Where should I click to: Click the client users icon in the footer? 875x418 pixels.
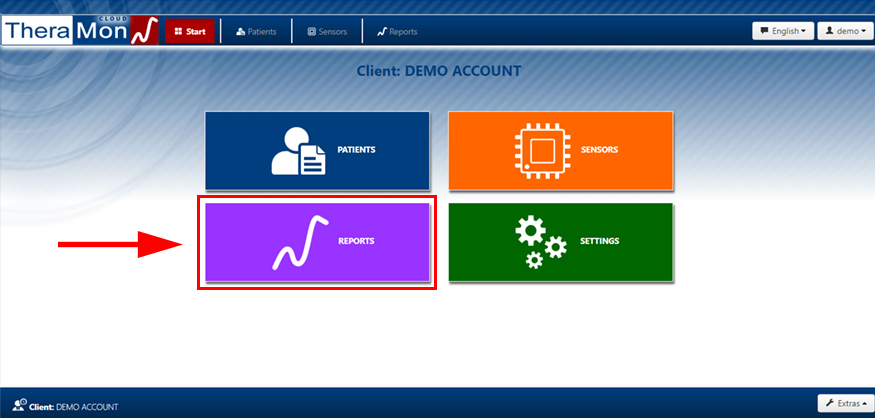[20, 406]
